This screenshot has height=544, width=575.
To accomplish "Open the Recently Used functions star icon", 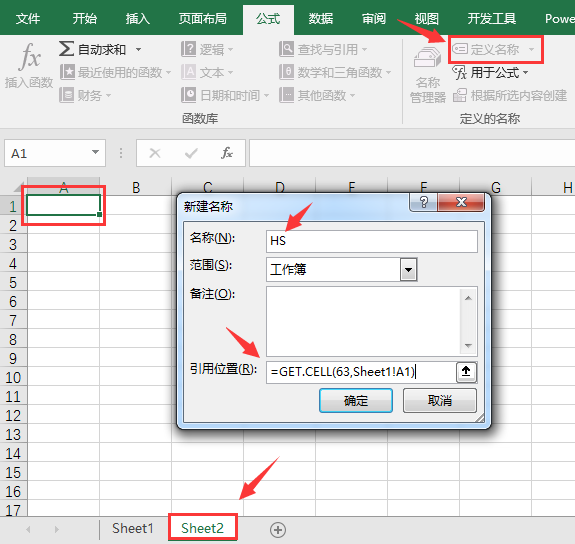I will (67, 72).
